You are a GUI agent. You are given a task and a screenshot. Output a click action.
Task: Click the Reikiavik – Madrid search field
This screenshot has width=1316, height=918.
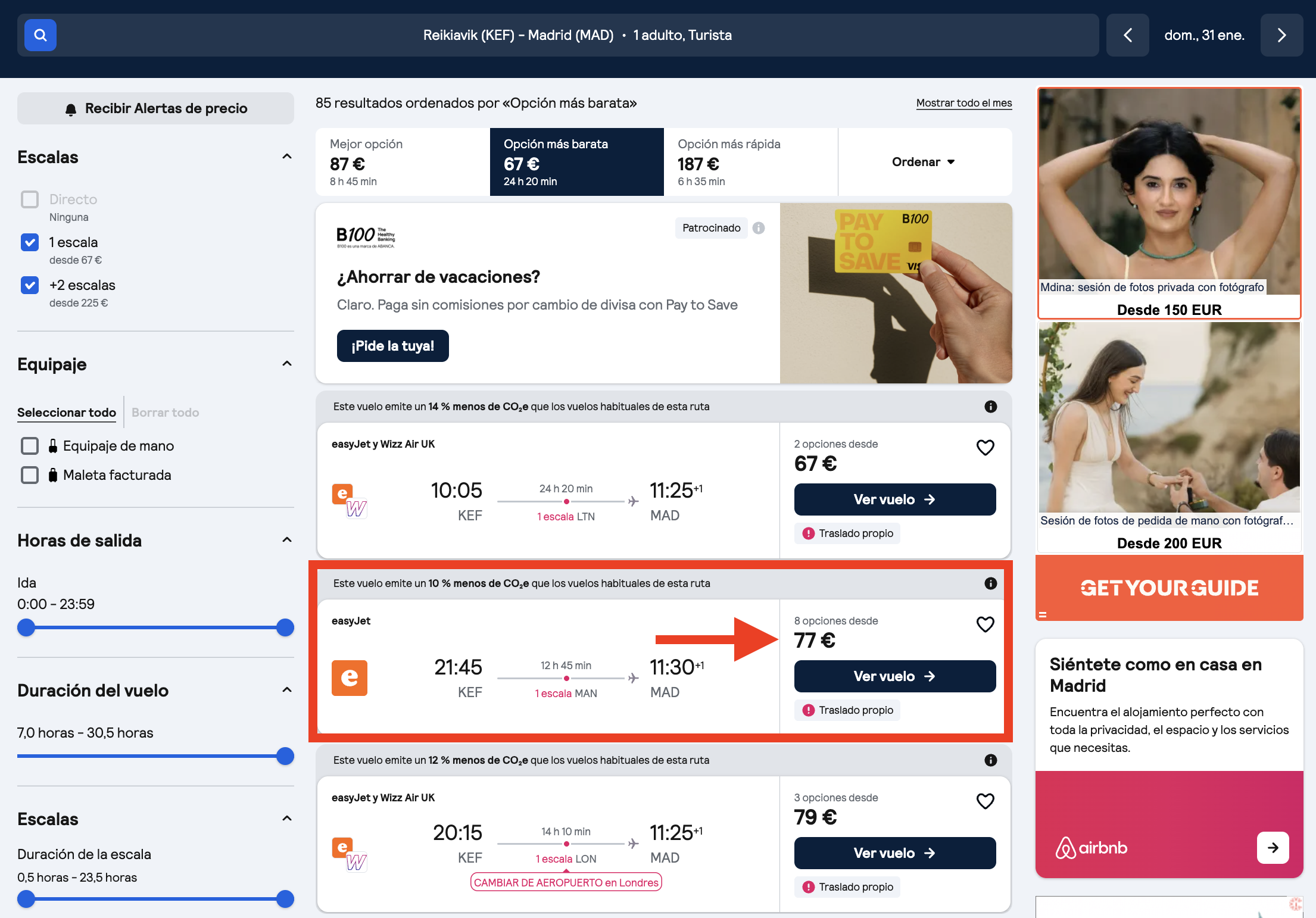[558, 35]
